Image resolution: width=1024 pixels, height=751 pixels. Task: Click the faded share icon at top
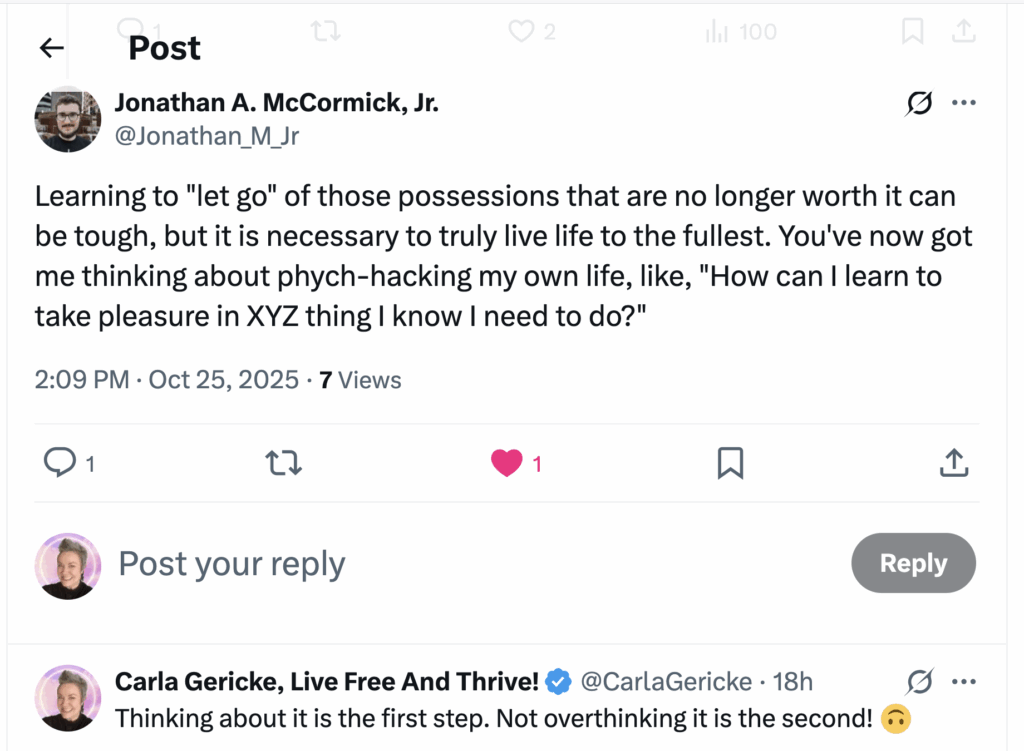click(x=963, y=32)
